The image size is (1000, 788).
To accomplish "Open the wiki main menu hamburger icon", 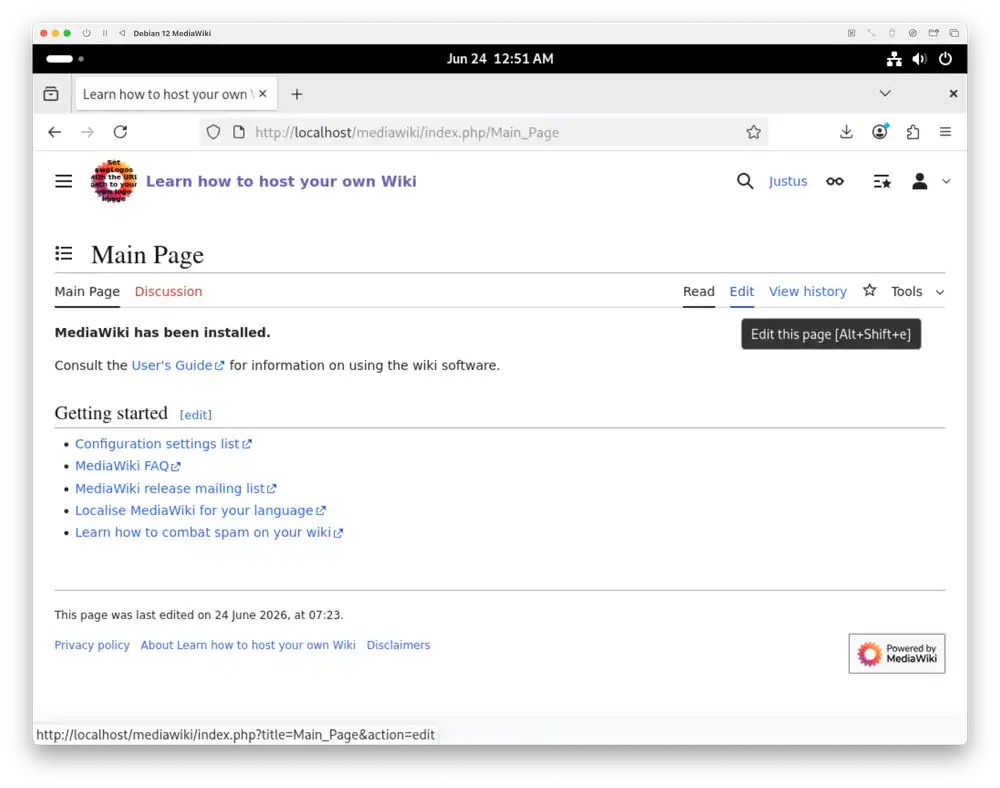I will [63, 182].
